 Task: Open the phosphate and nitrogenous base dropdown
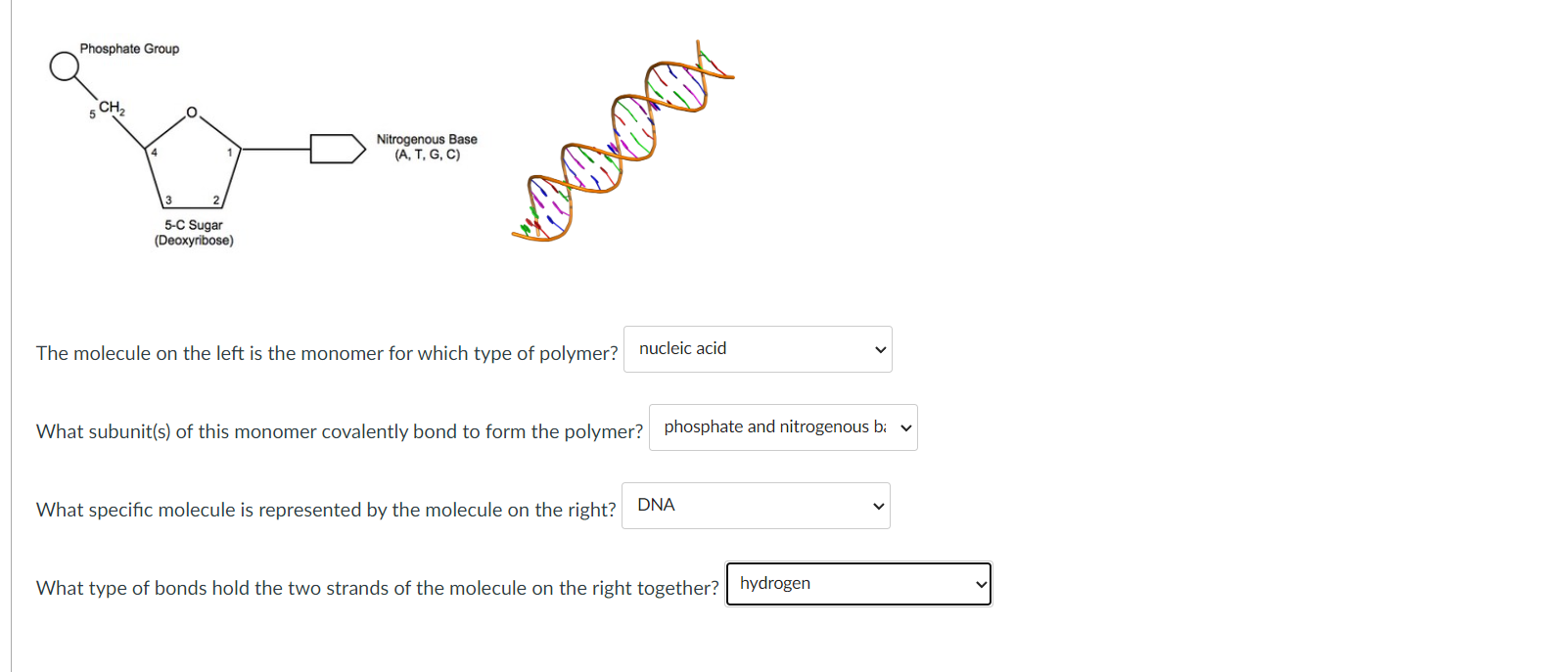tap(782, 427)
